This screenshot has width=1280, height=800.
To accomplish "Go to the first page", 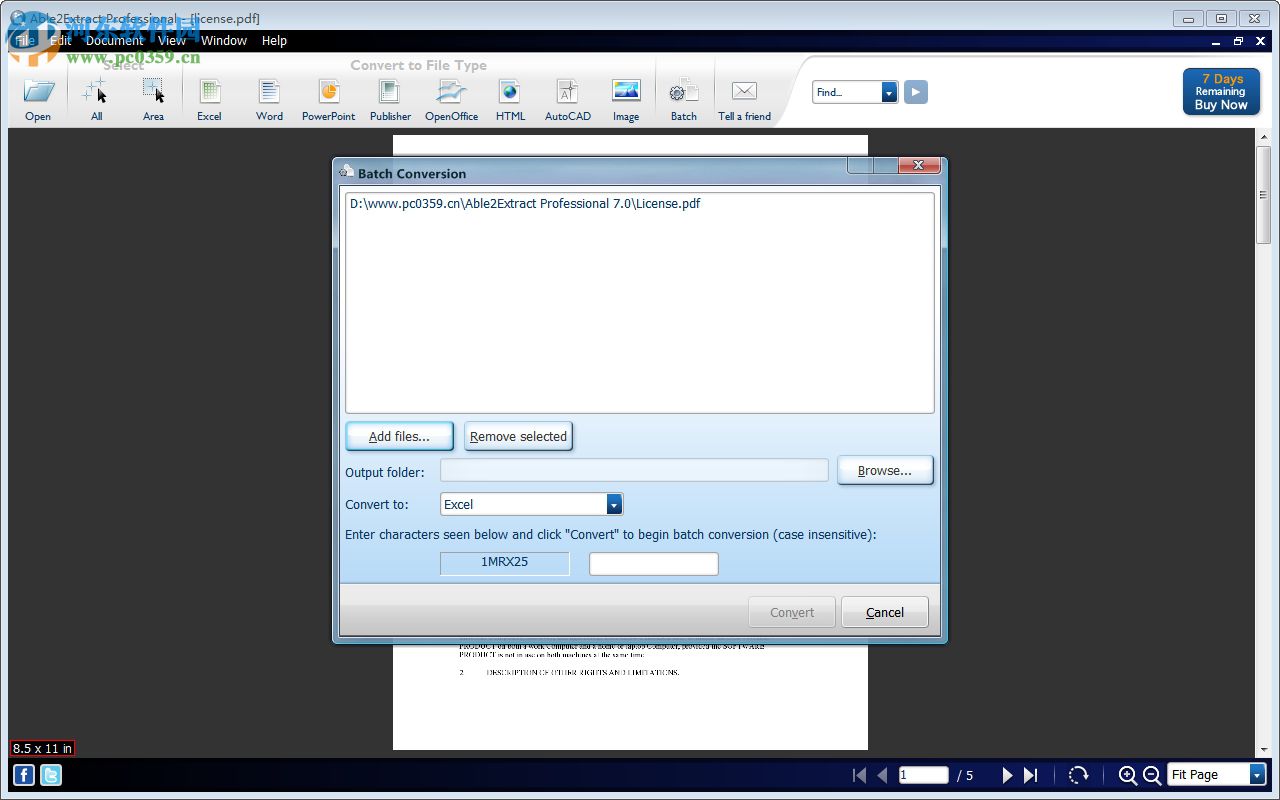I will tap(859, 775).
